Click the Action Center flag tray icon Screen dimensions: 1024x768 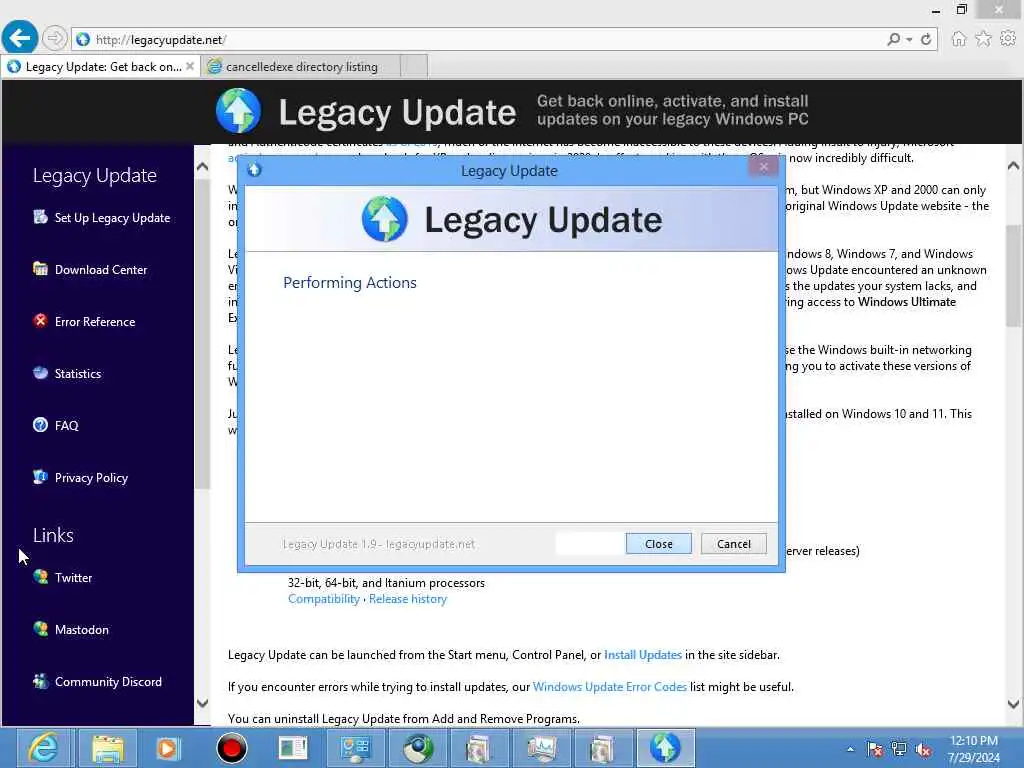(x=874, y=750)
